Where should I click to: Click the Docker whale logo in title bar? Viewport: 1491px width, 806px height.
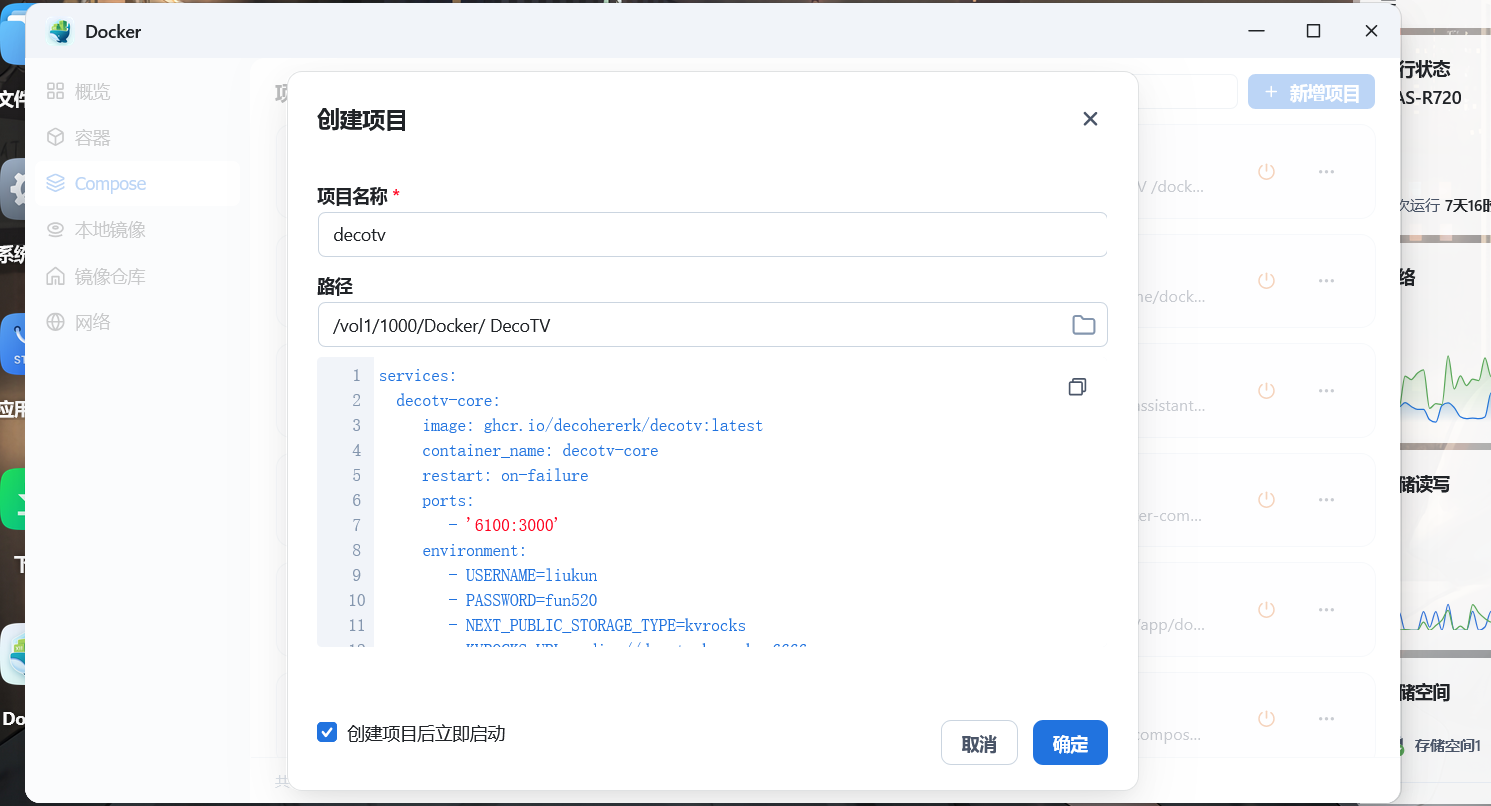pyautogui.click(x=60, y=32)
